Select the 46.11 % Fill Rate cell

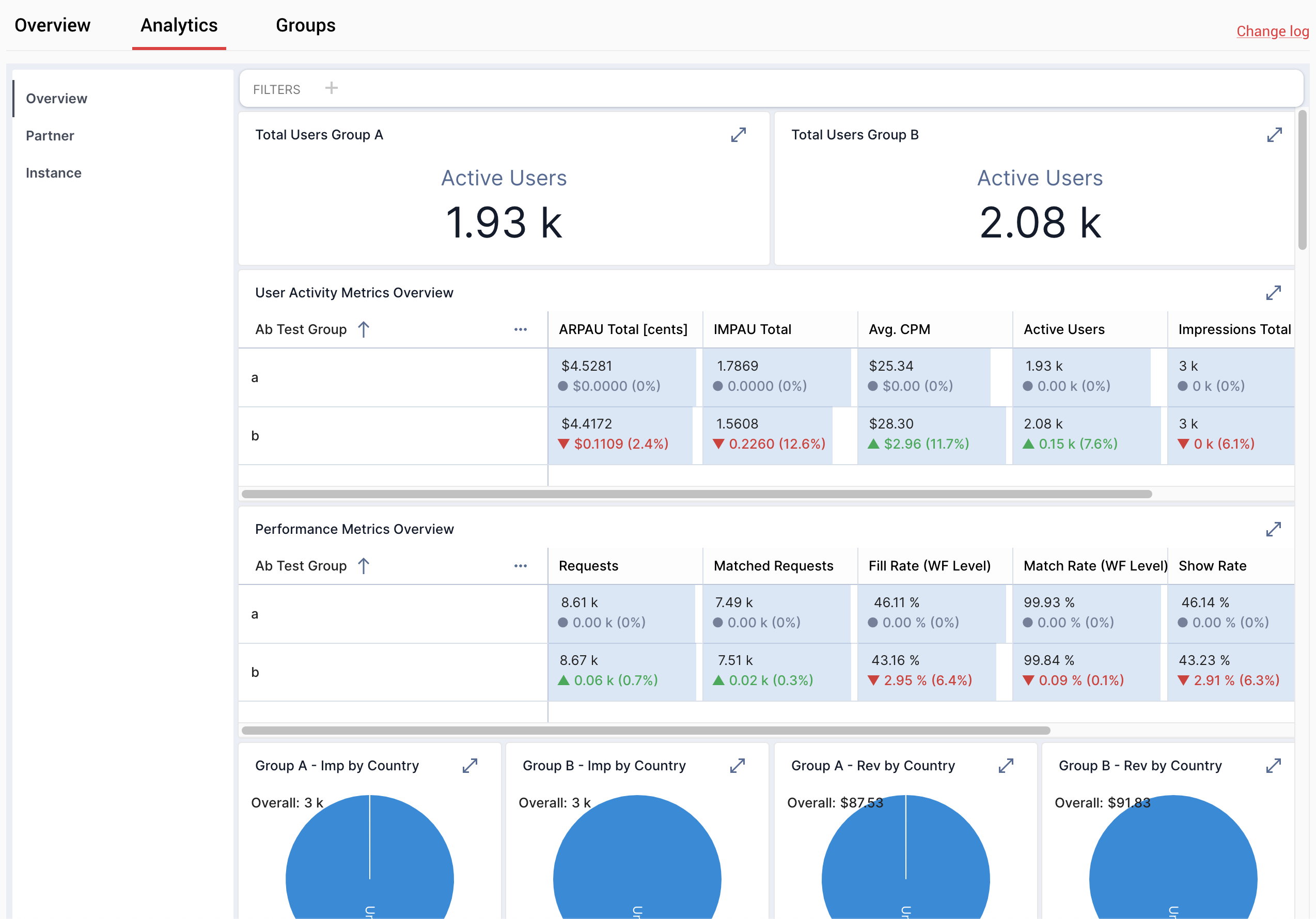click(x=935, y=614)
